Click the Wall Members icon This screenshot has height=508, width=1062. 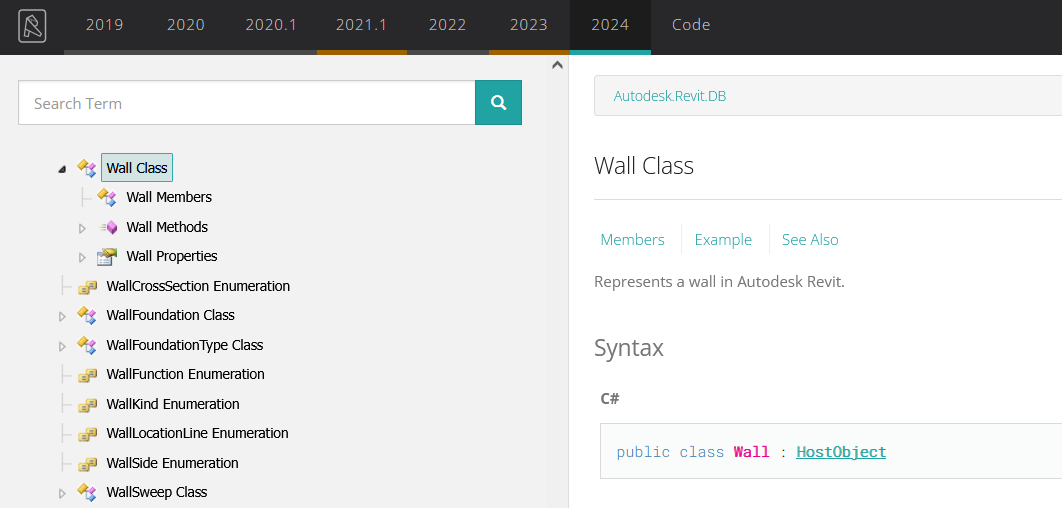click(x=107, y=197)
